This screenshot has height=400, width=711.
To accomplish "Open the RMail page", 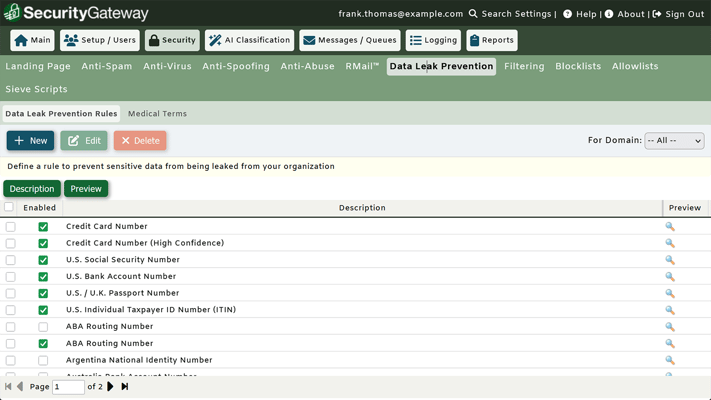I will click(x=362, y=66).
